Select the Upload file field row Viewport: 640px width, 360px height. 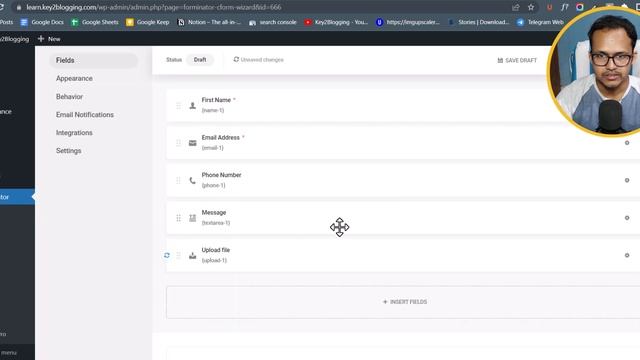pos(403,256)
